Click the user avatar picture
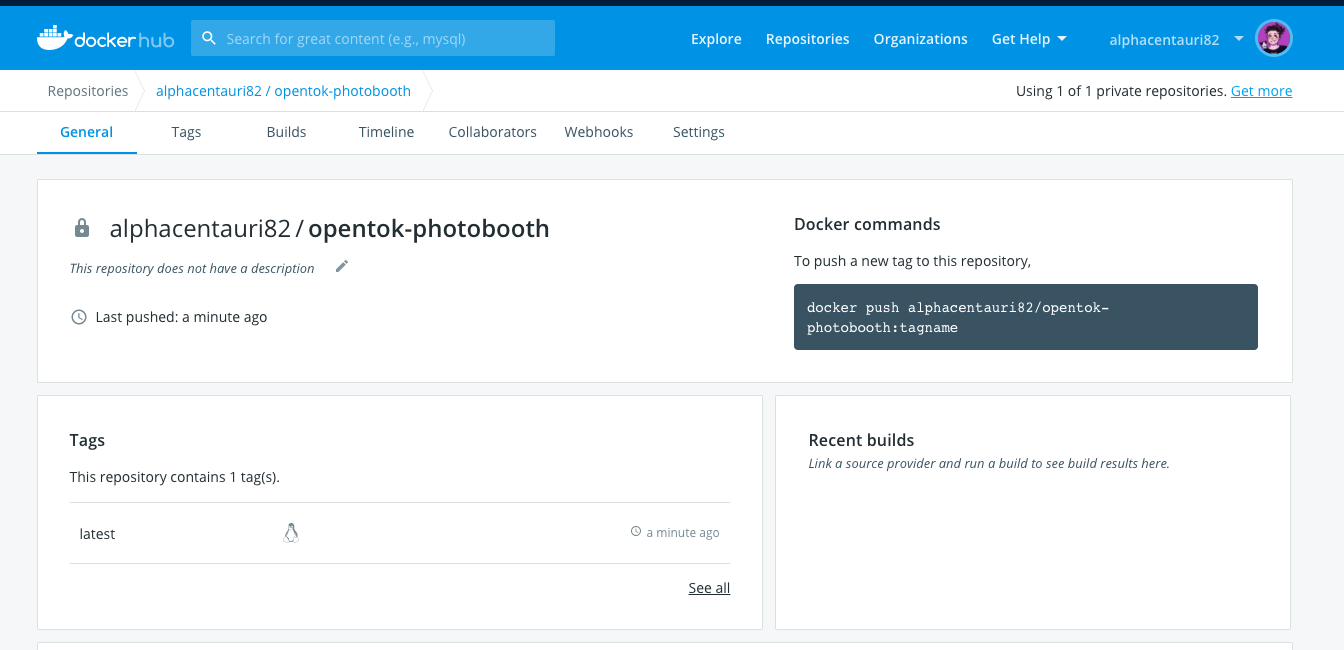The width and height of the screenshot is (1344, 650). (1274, 39)
